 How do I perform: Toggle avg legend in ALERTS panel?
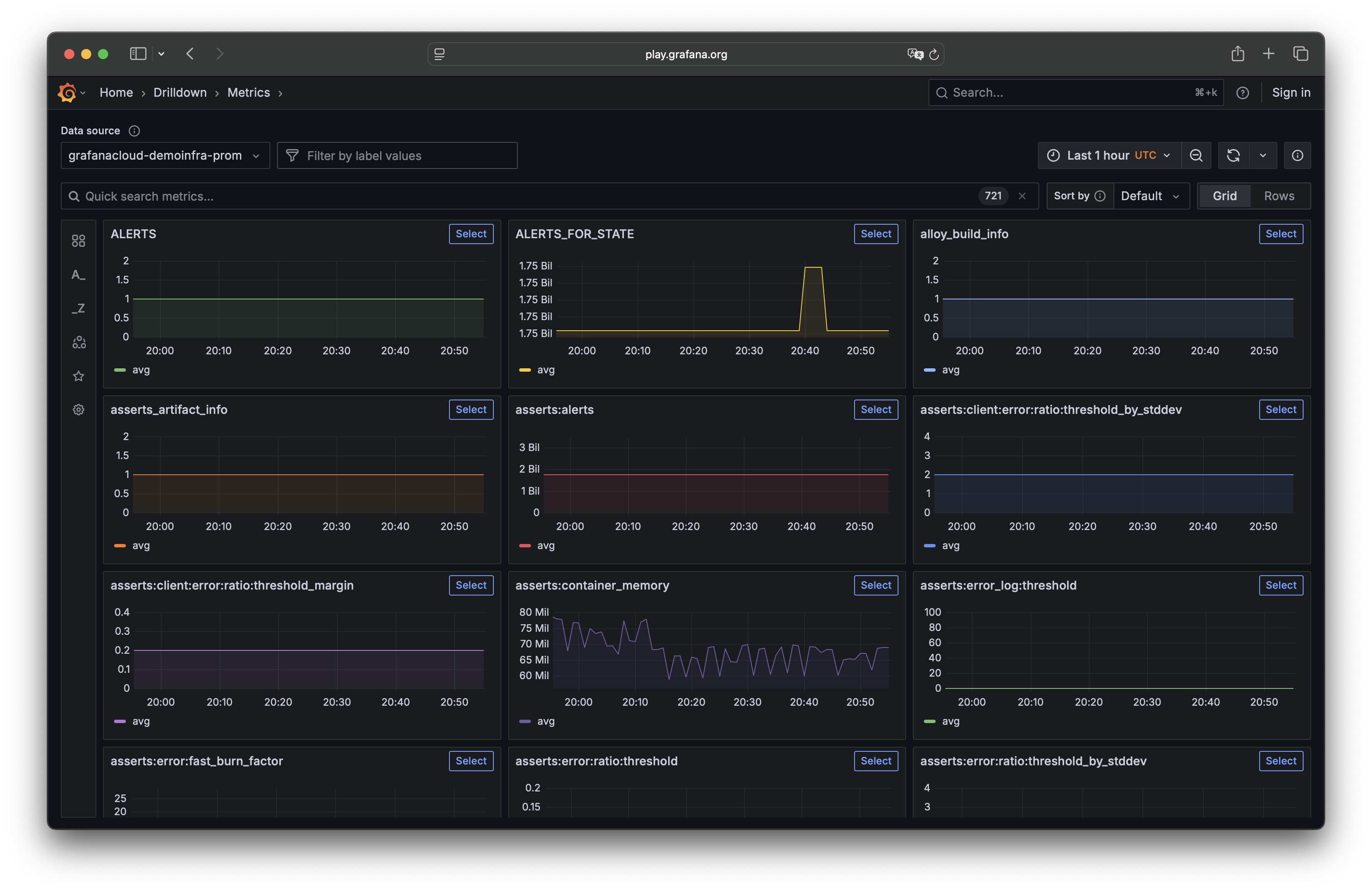(140, 370)
